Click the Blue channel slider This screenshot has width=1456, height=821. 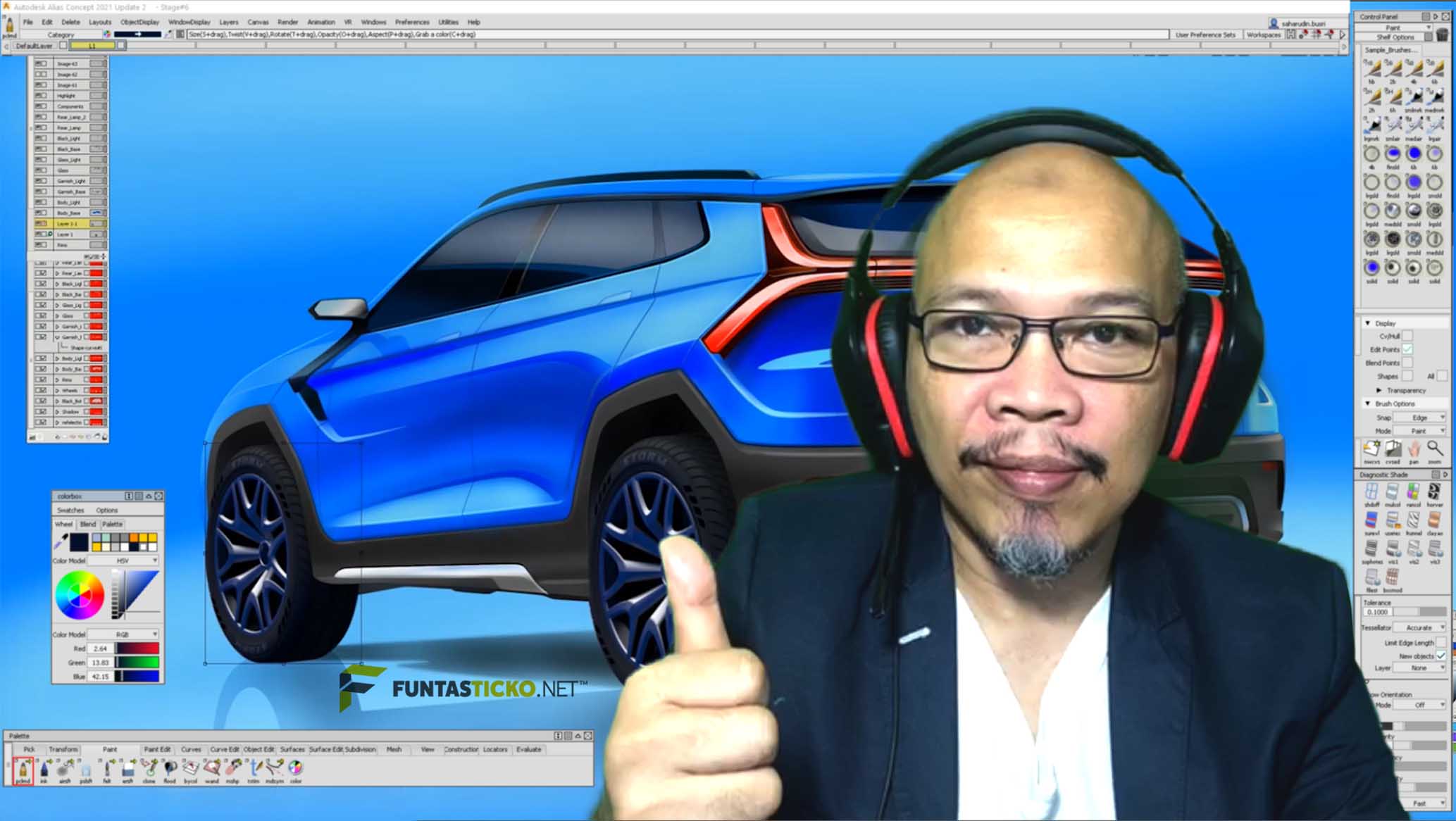138,676
